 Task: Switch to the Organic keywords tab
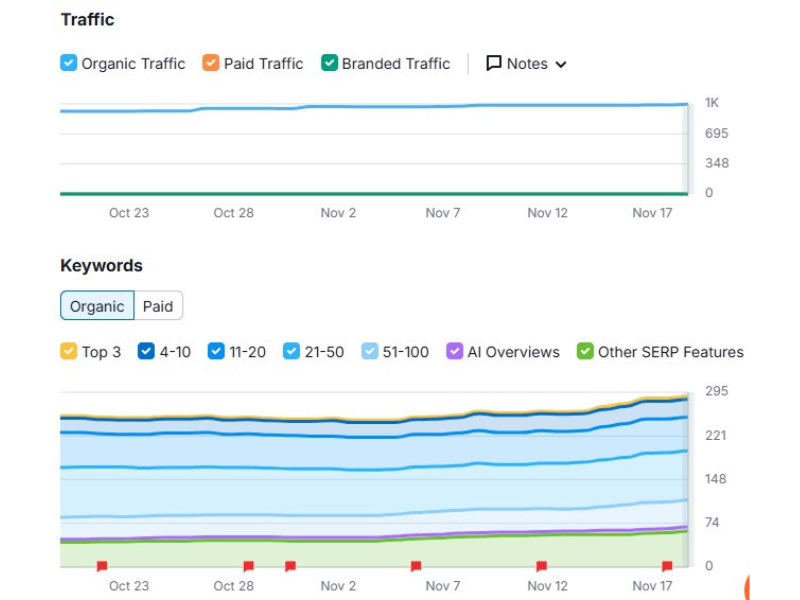coord(97,306)
